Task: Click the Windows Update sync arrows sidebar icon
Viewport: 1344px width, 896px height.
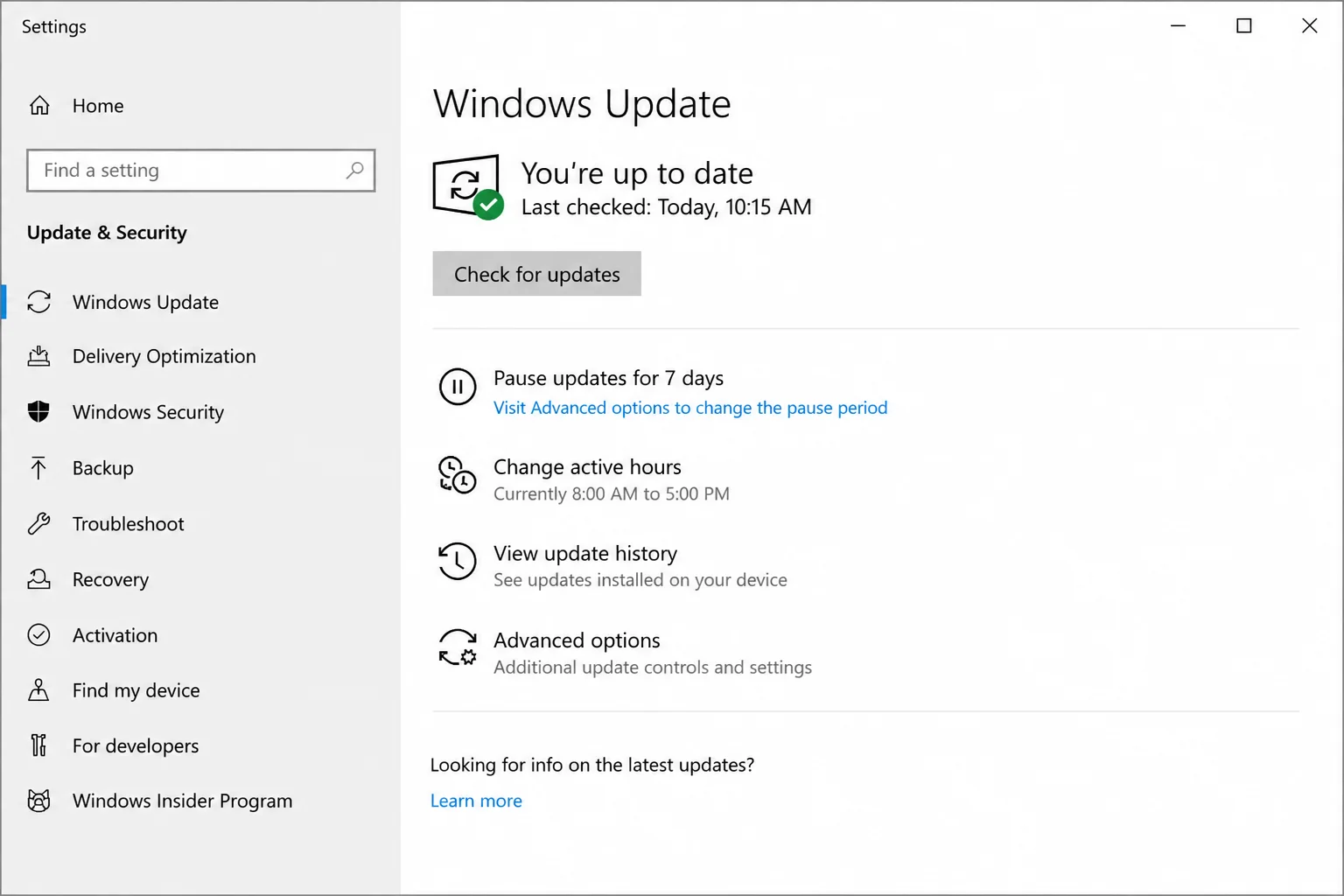Action: tap(39, 302)
